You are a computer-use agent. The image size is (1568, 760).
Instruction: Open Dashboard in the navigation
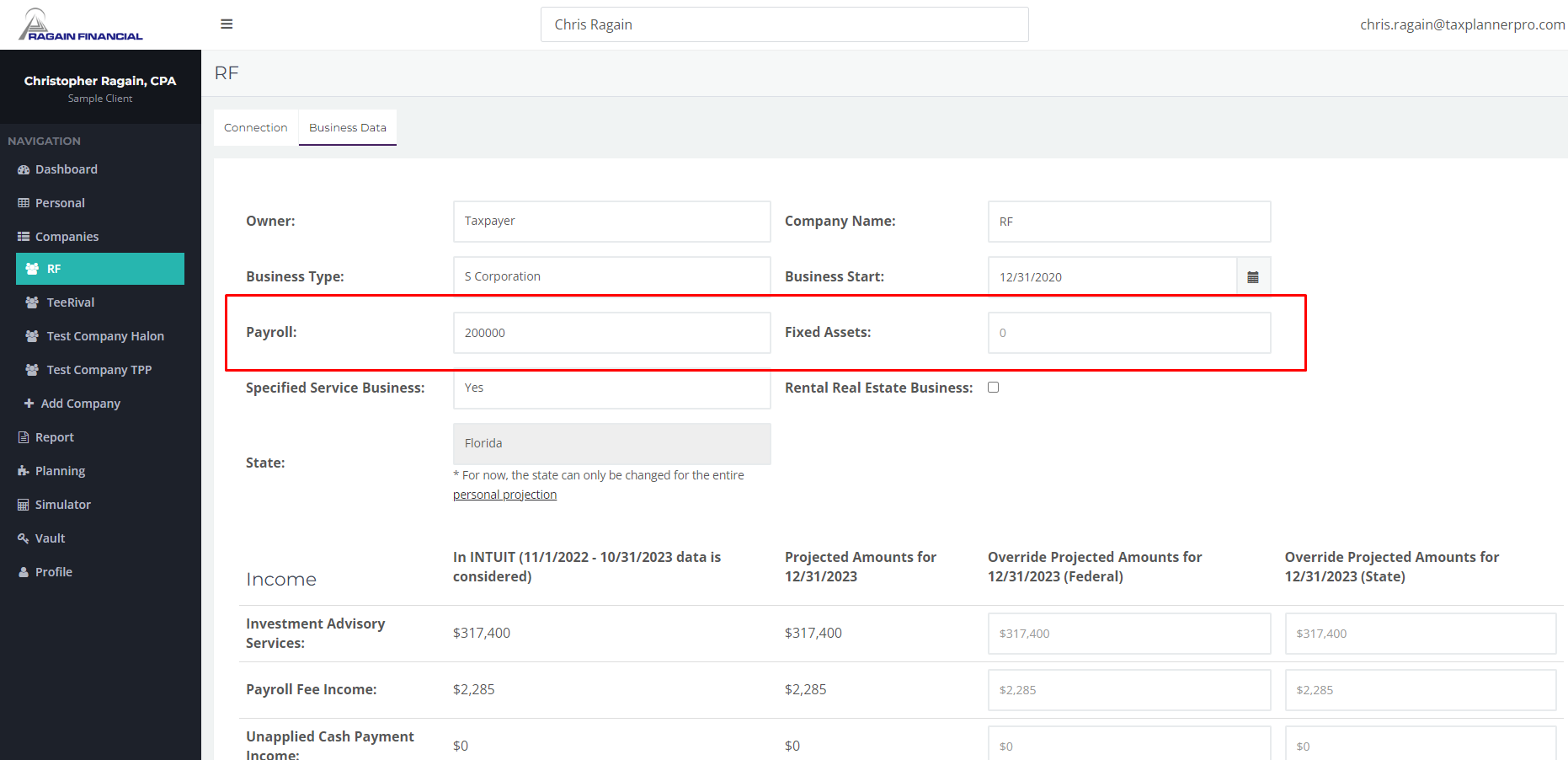click(x=67, y=169)
